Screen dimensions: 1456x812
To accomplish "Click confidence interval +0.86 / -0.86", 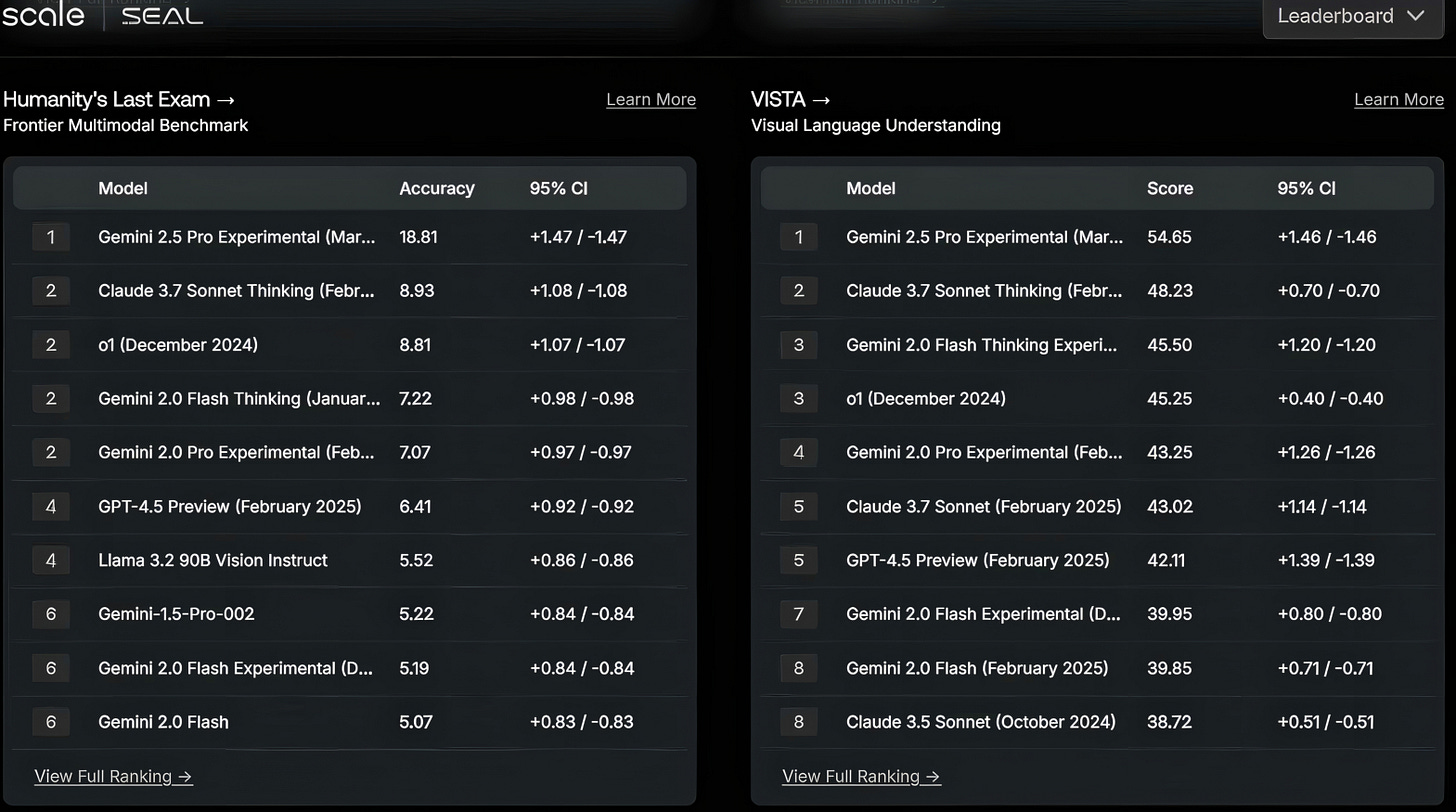I will 582,561.
